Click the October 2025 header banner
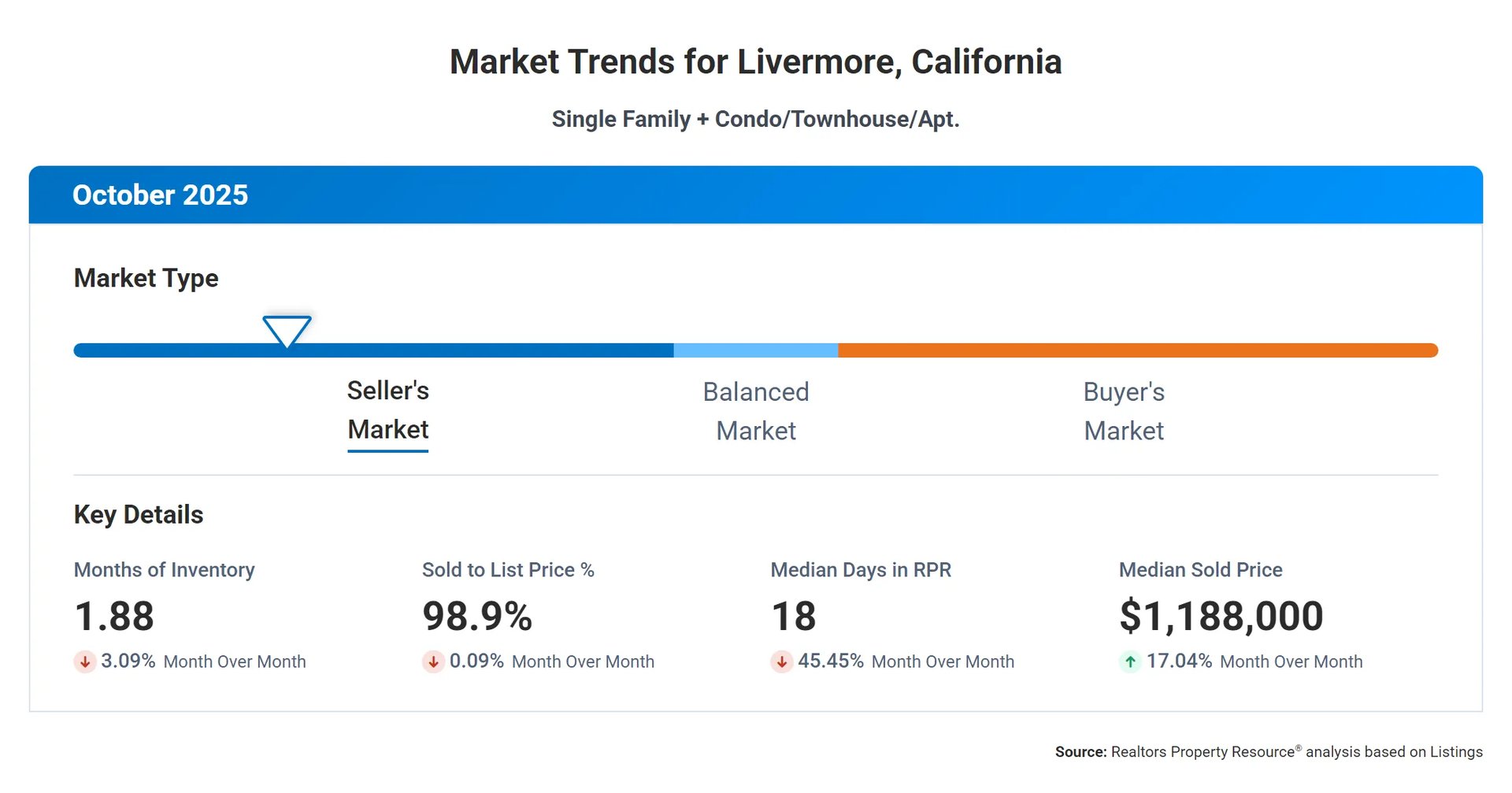 755,195
